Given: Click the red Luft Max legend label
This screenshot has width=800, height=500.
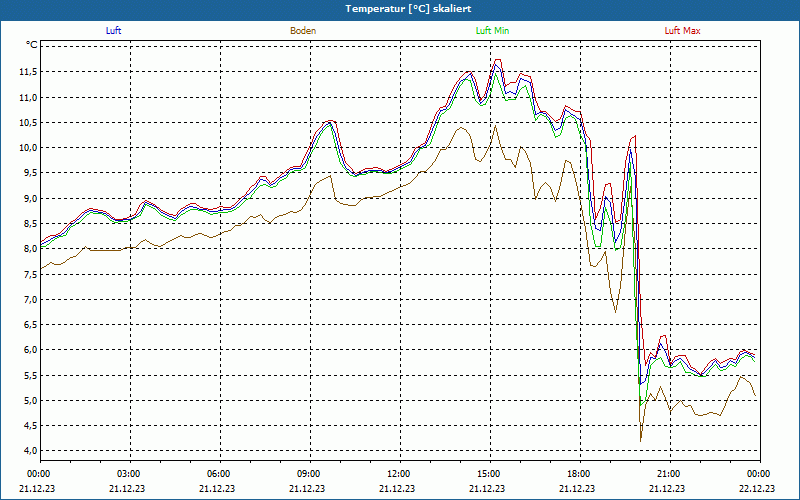Looking at the screenshot, I should pos(682,31).
